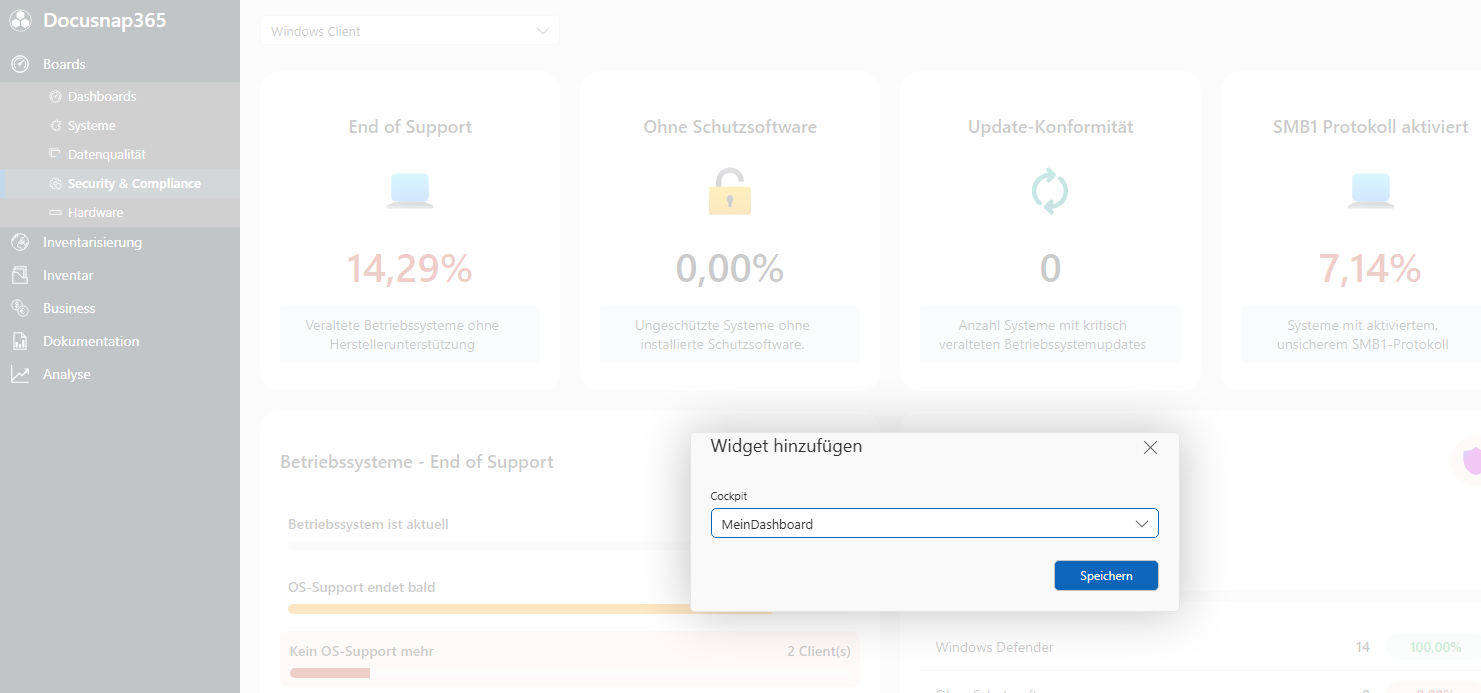The image size is (1481, 693).
Task: Click description Systeme mit aktiviertem, unsicherem SMB1-Protokoll
Action: 1362,335
